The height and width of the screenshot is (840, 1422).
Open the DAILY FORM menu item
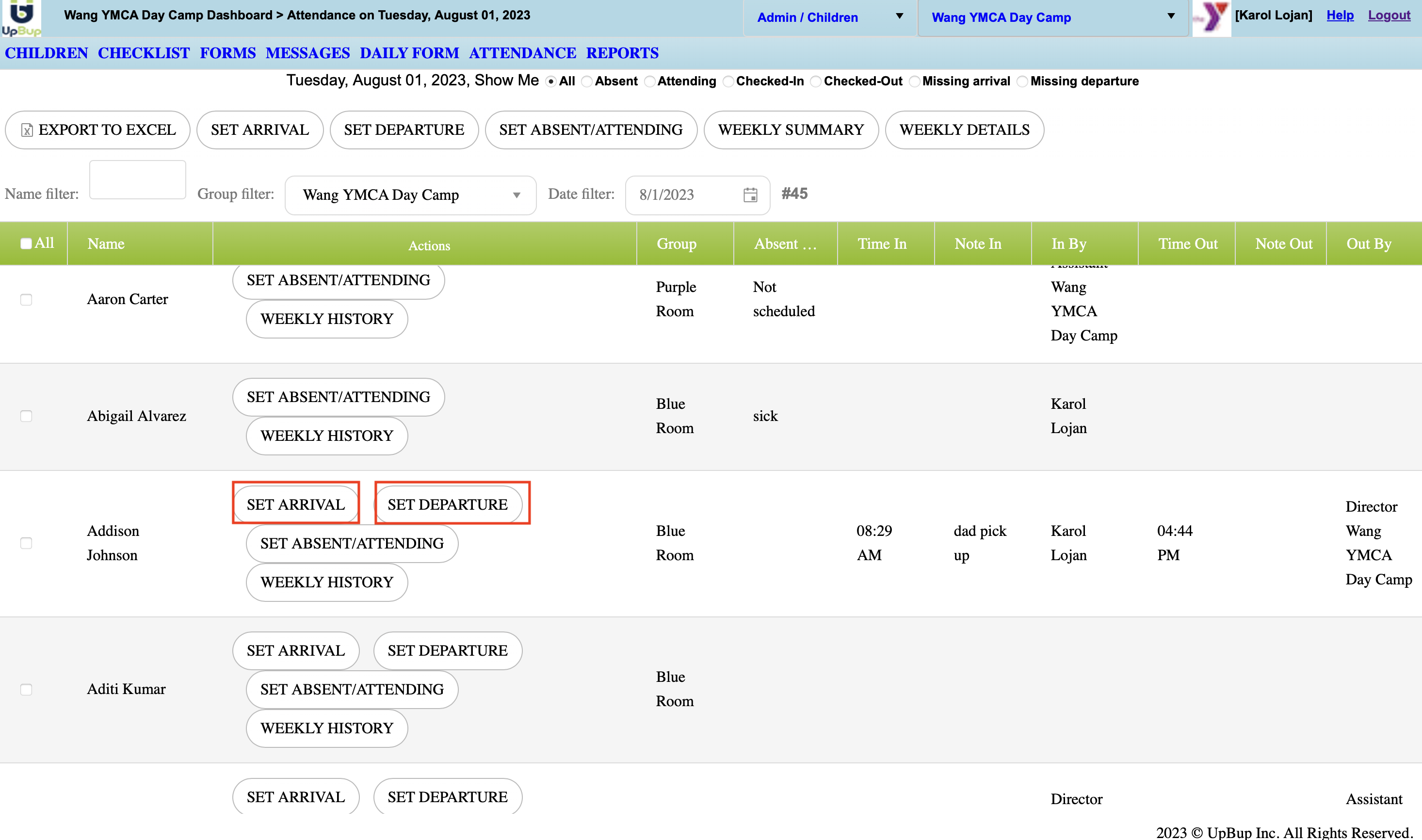pyautogui.click(x=409, y=53)
